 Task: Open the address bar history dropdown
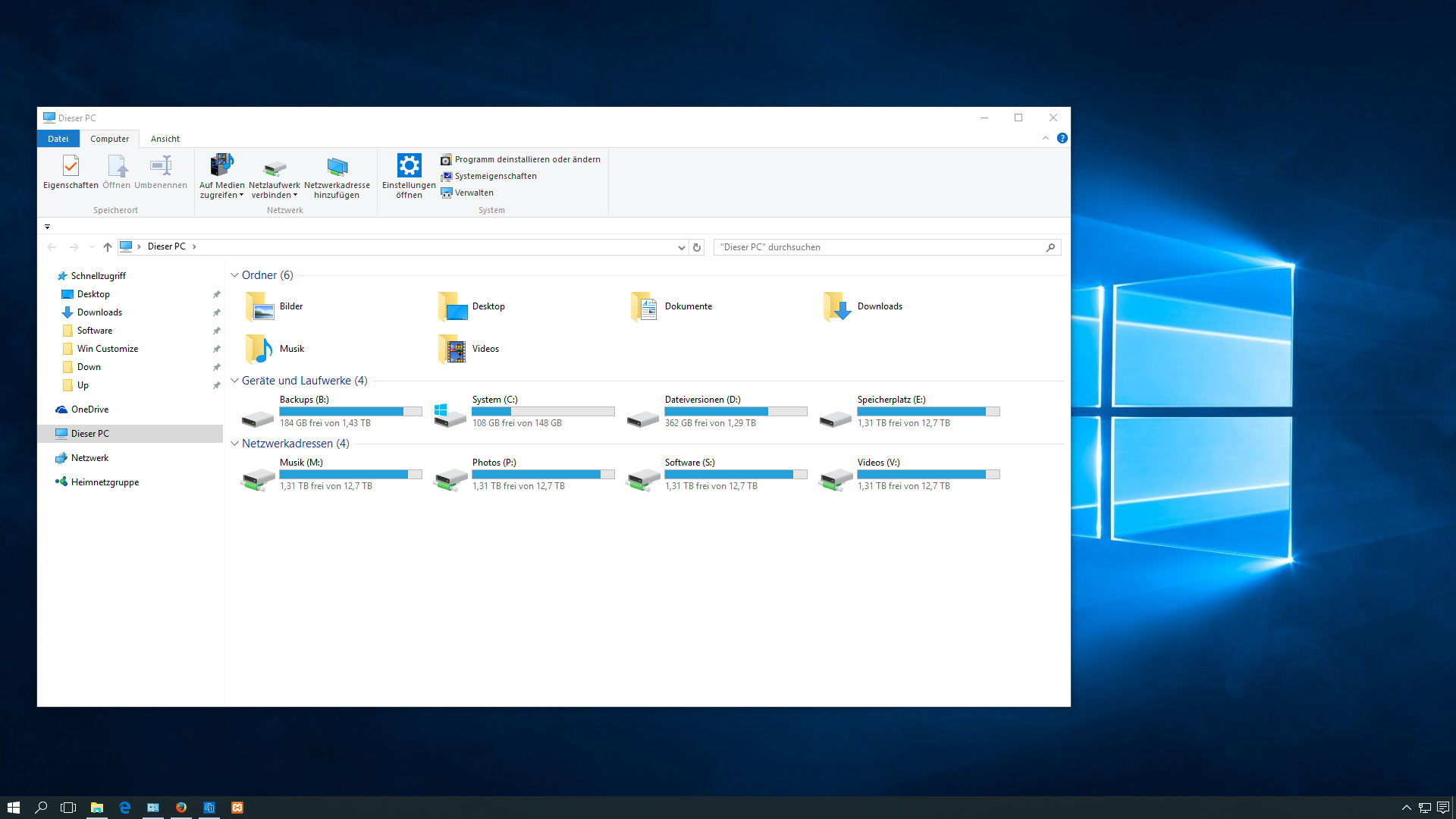pyautogui.click(x=681, y=247)
